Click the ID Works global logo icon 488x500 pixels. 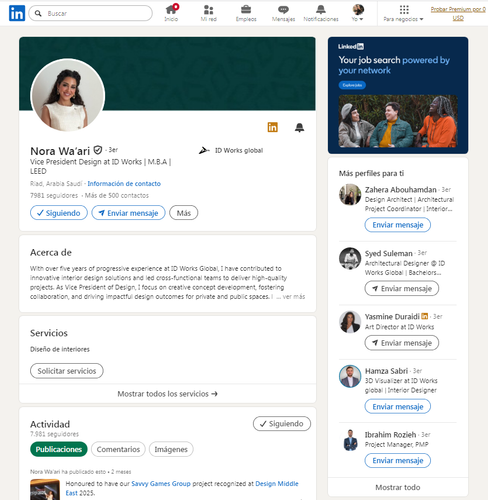coord(204,151)
